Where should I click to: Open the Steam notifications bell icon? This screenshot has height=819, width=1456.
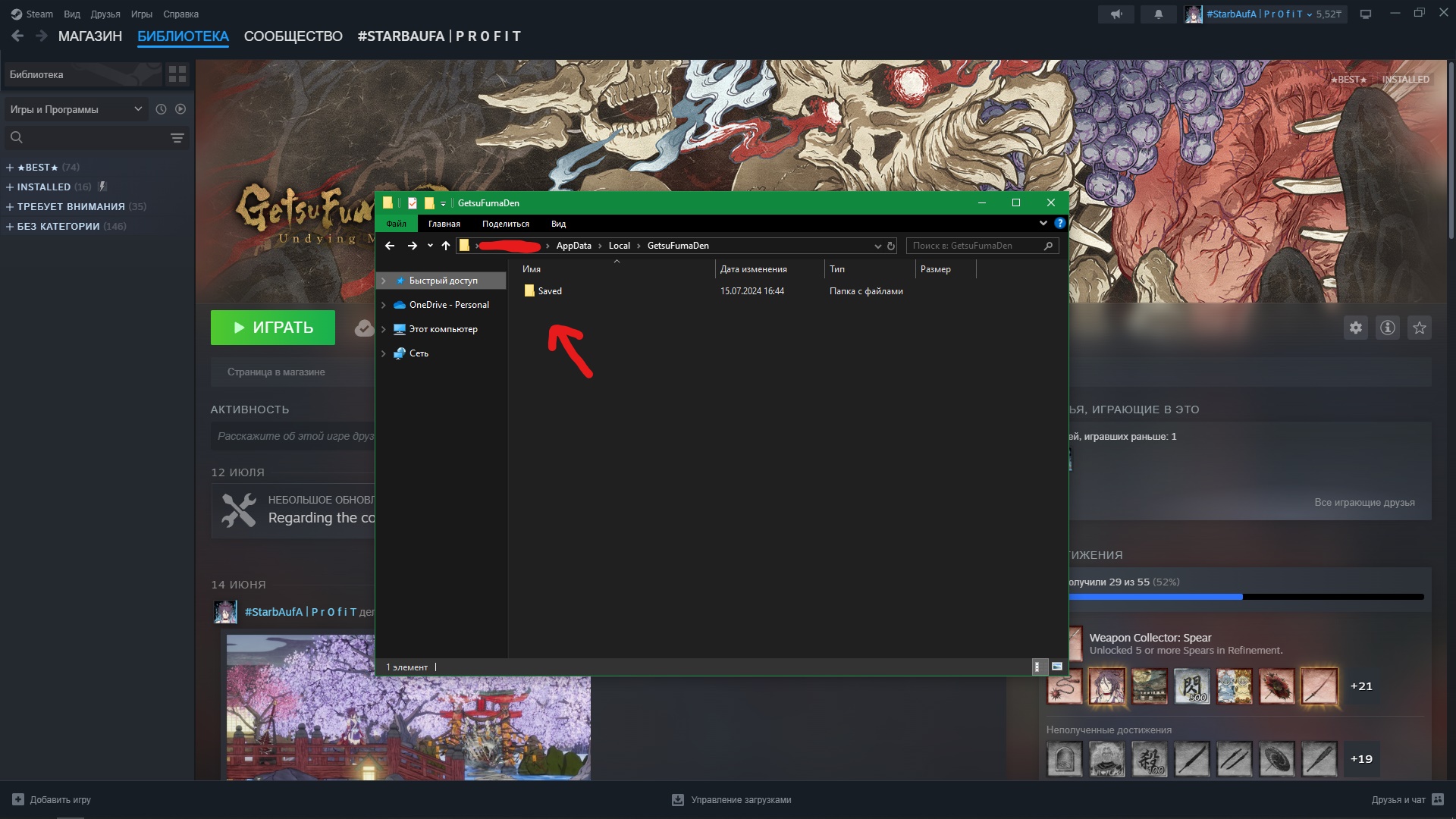click(1158, 14)
